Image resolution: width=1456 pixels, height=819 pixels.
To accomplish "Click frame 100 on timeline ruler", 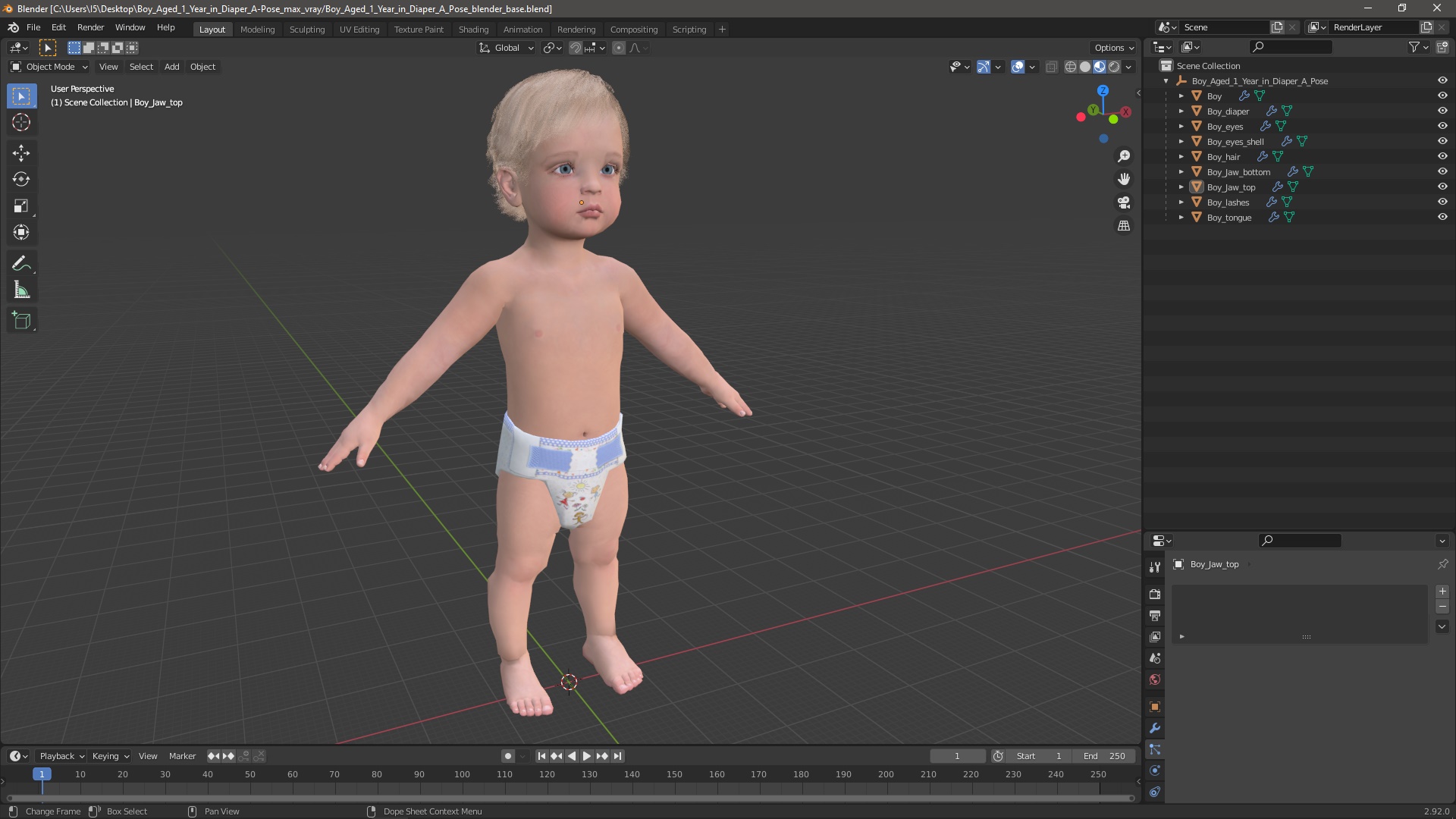I will pos(462,774).
